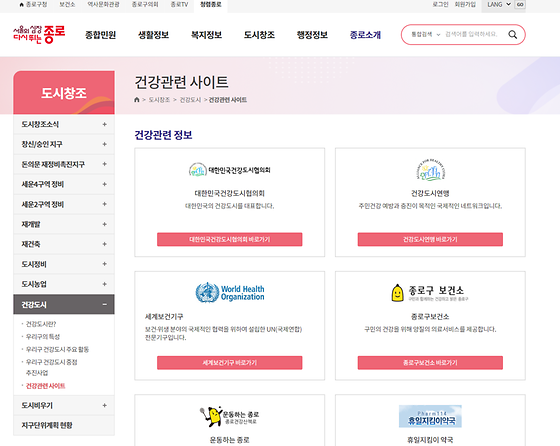Click the 회원가입 link

tap(465, 5)
